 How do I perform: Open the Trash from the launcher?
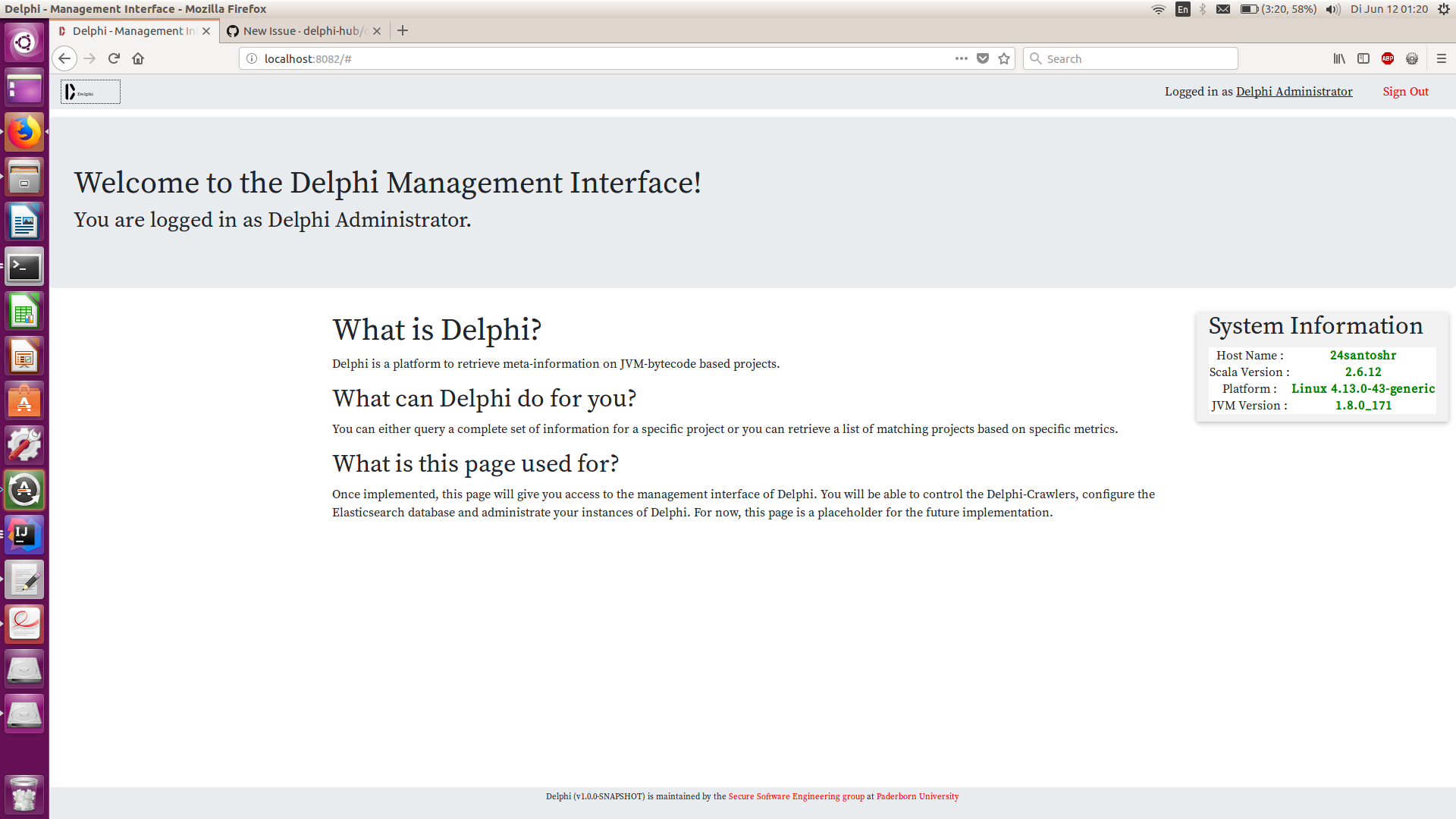click(x=24, y=794)
